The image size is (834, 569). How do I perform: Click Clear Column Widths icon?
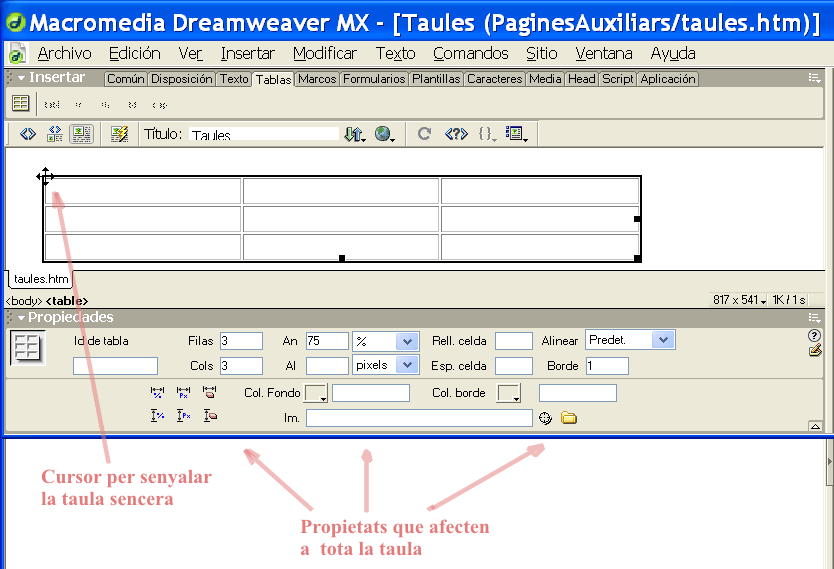point(210,392)
